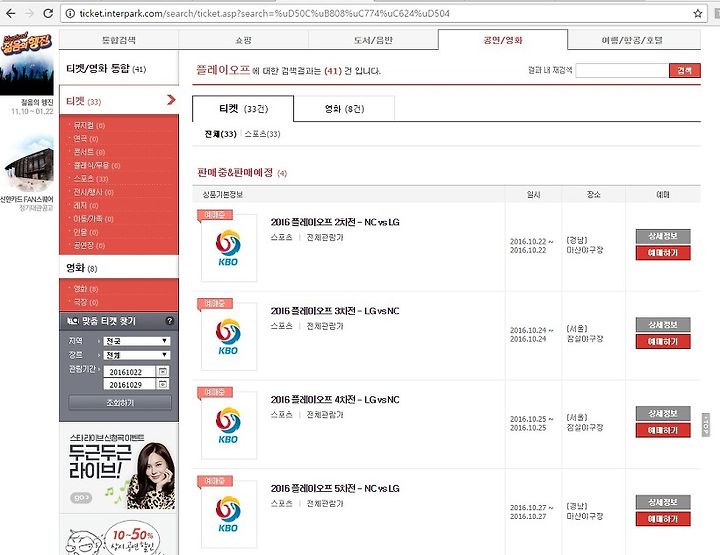
Task: Select 아동/가족 (0) in the sidebar
Action: [93, 219]
